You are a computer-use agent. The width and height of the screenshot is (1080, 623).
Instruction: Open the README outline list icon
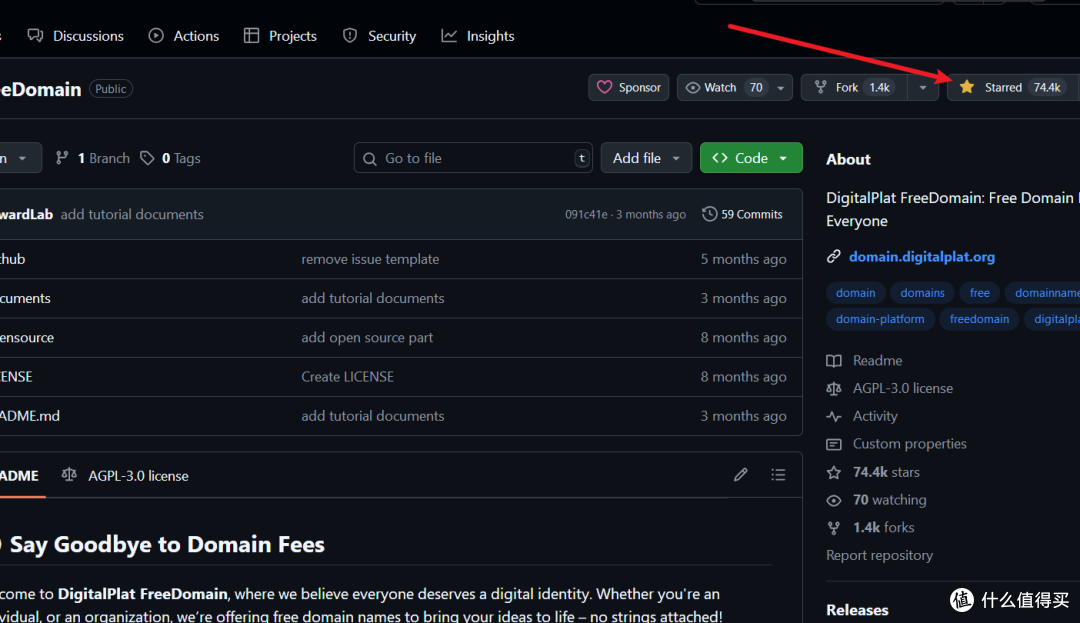[778, 475]
